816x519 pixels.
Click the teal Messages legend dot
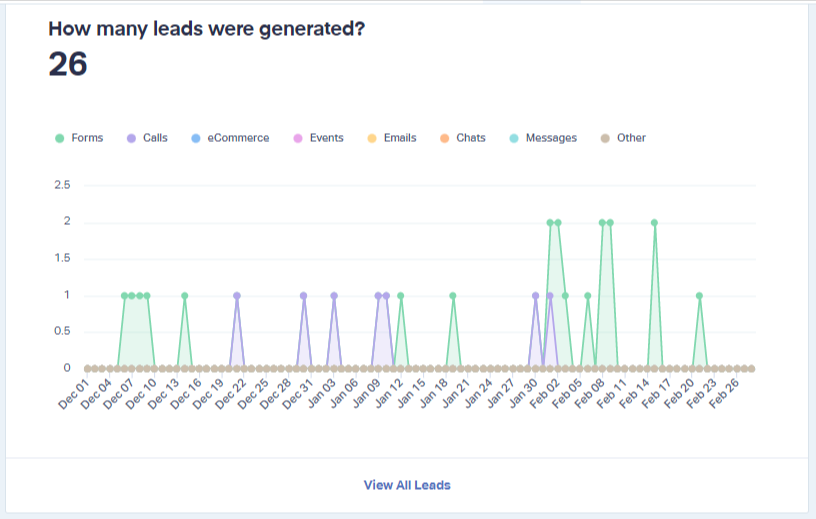pos(513,138)
